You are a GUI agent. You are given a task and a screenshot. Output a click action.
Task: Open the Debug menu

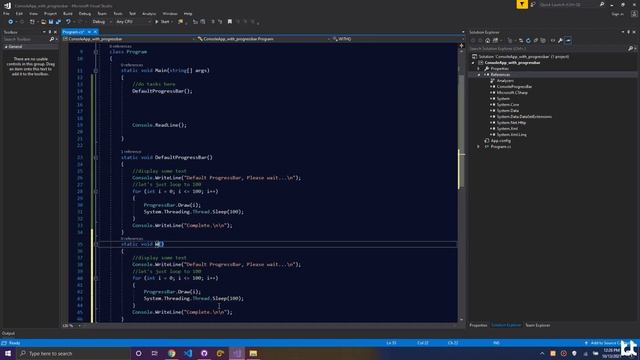[85, 13]
